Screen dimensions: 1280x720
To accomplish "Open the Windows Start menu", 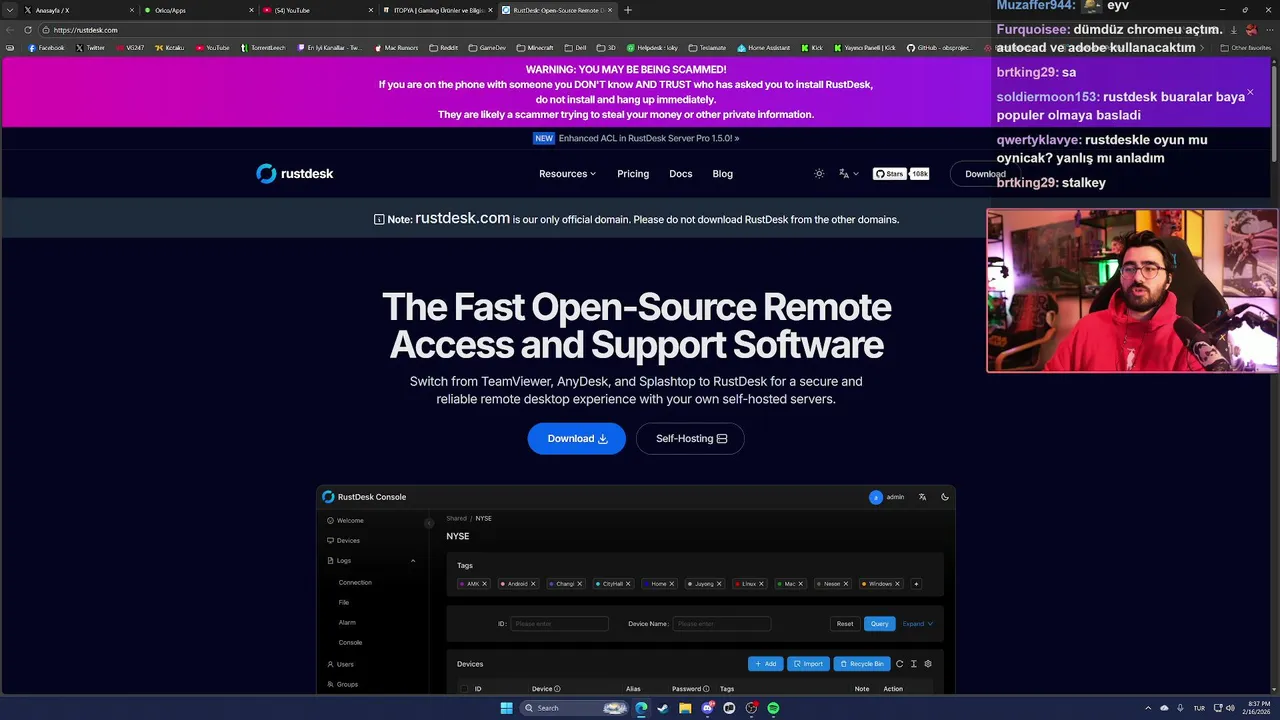I will pos(506,708).
